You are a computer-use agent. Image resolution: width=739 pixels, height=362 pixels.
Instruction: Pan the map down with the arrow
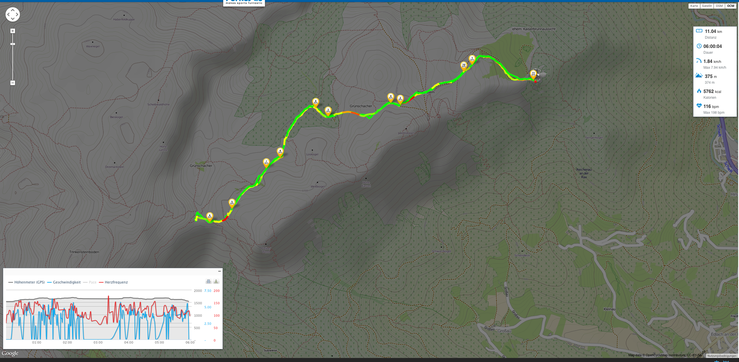(13, 20)
